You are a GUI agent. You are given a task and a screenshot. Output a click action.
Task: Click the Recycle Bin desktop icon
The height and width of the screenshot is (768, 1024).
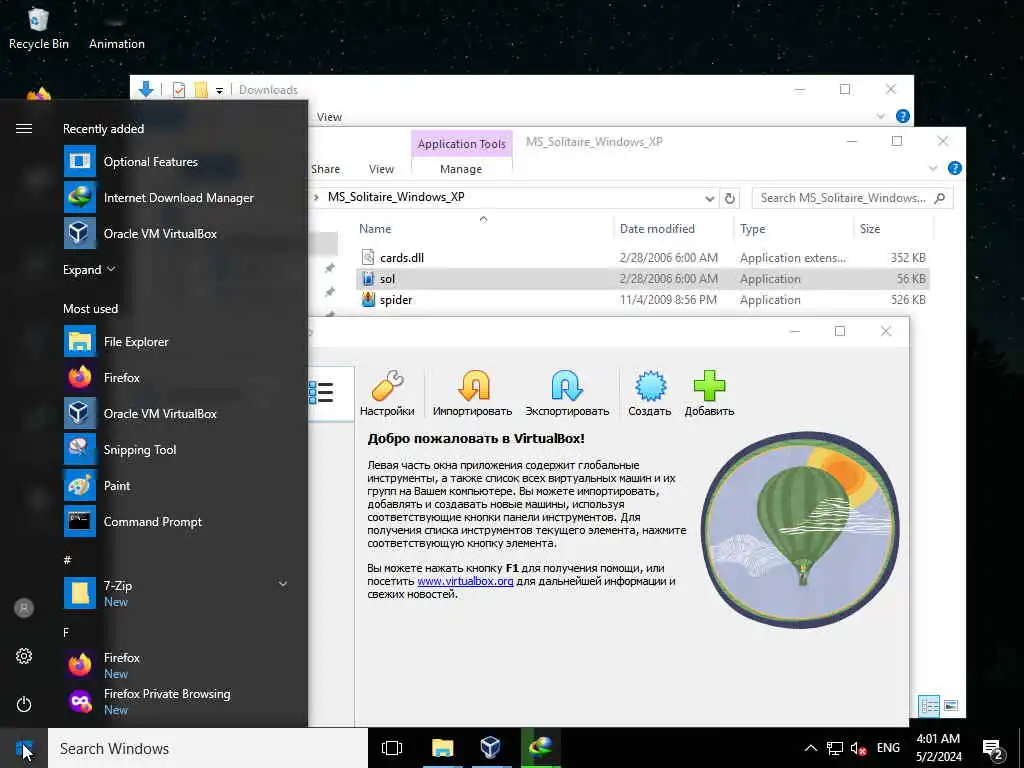pyautogui.click(x=39, y=28)
